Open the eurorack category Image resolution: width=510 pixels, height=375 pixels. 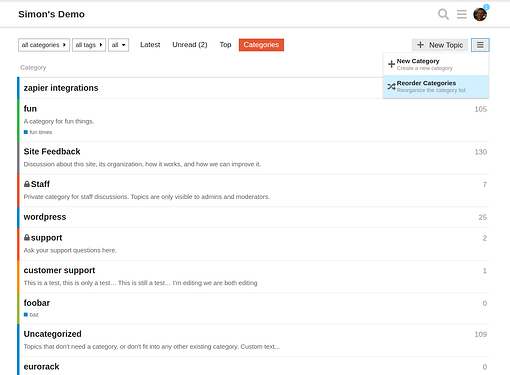click(41, 367)
